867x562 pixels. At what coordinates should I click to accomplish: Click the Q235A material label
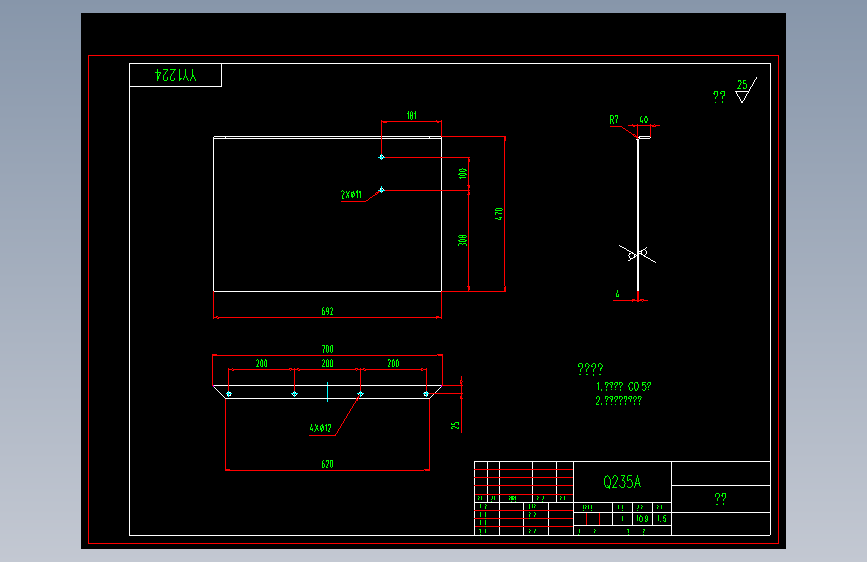click(x=622, y=482)
